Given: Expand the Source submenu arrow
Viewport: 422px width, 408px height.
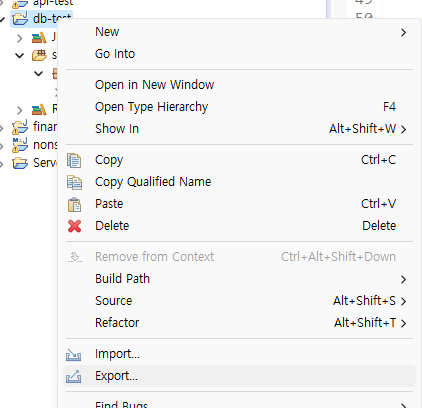Looking at the screenshot, I should 403,301.
